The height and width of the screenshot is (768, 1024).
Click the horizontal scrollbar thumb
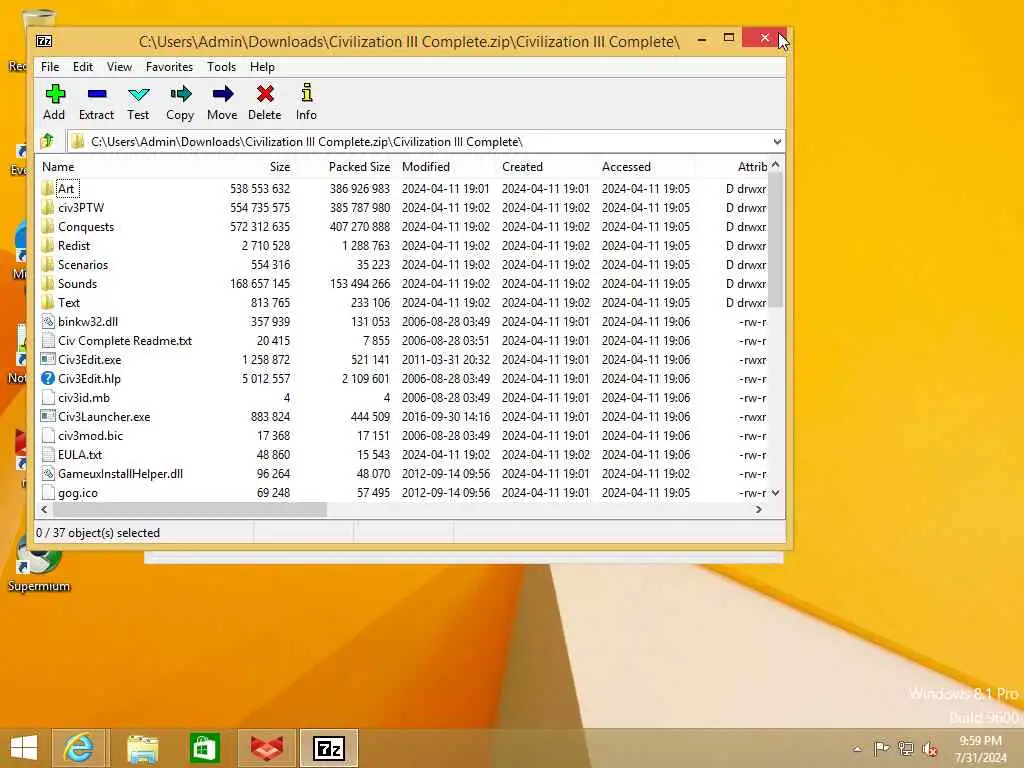[x=189, y=509]
